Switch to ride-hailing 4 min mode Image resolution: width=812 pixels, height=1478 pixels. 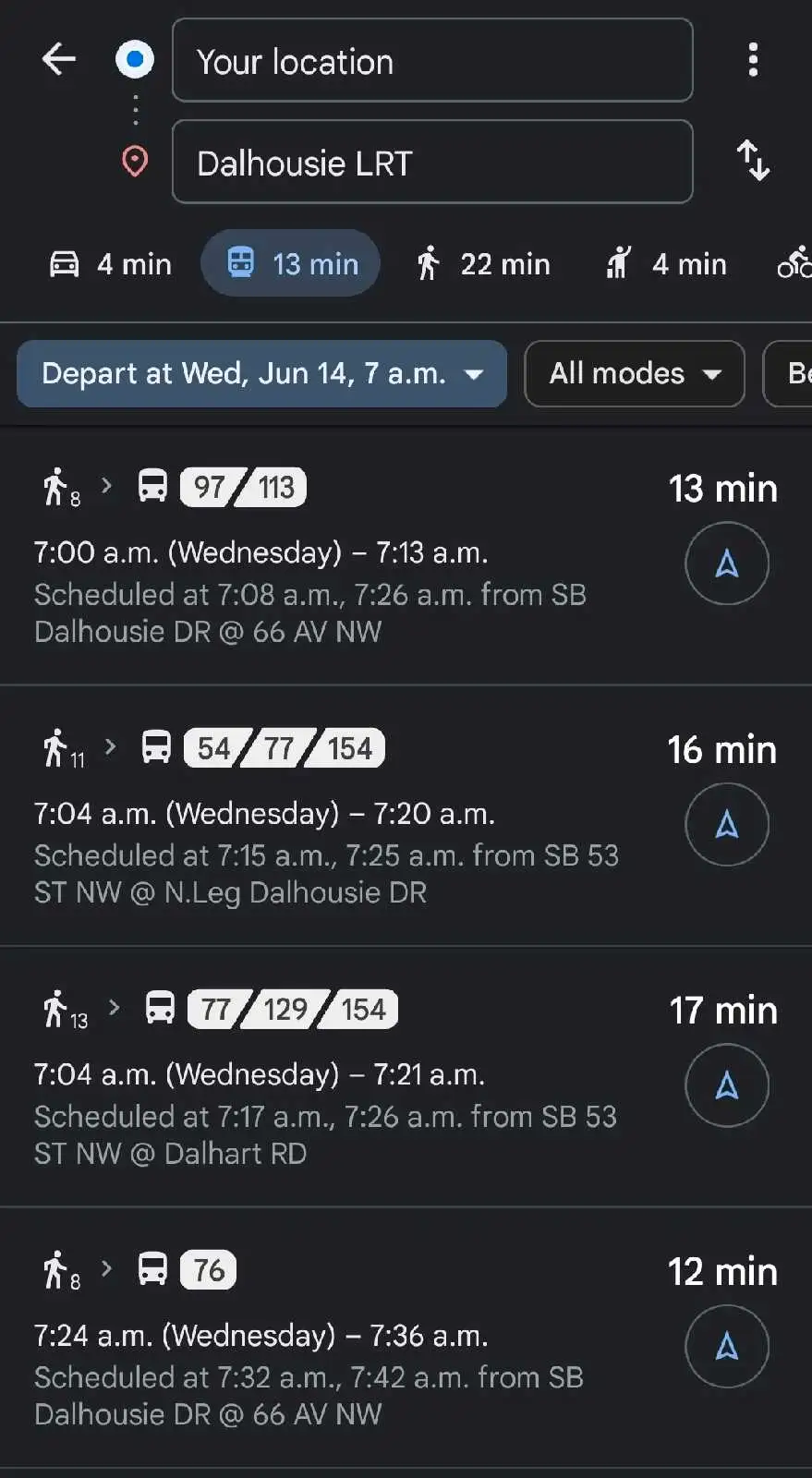(x=665, y=264)
